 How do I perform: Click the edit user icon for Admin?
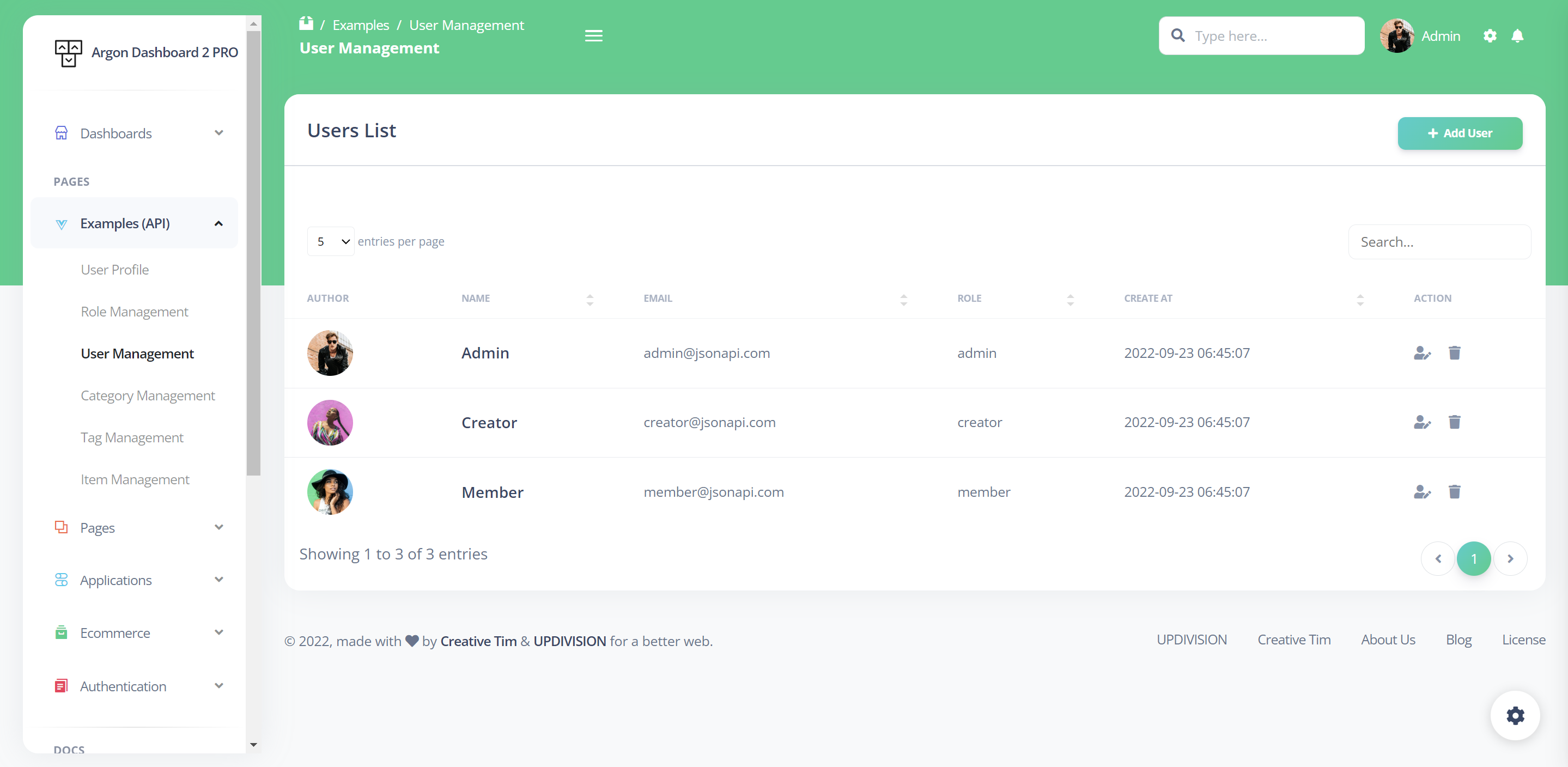(1421, 353)
